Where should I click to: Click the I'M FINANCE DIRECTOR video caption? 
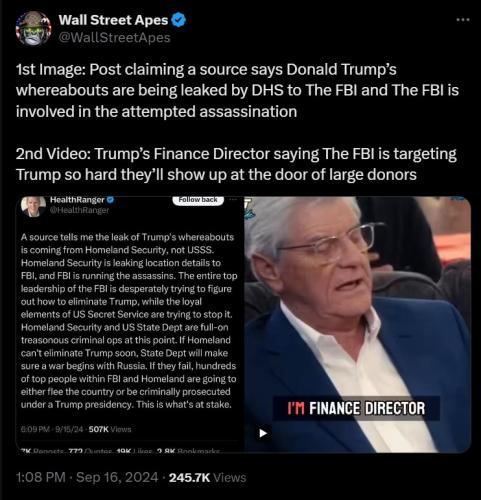[356, 408]
